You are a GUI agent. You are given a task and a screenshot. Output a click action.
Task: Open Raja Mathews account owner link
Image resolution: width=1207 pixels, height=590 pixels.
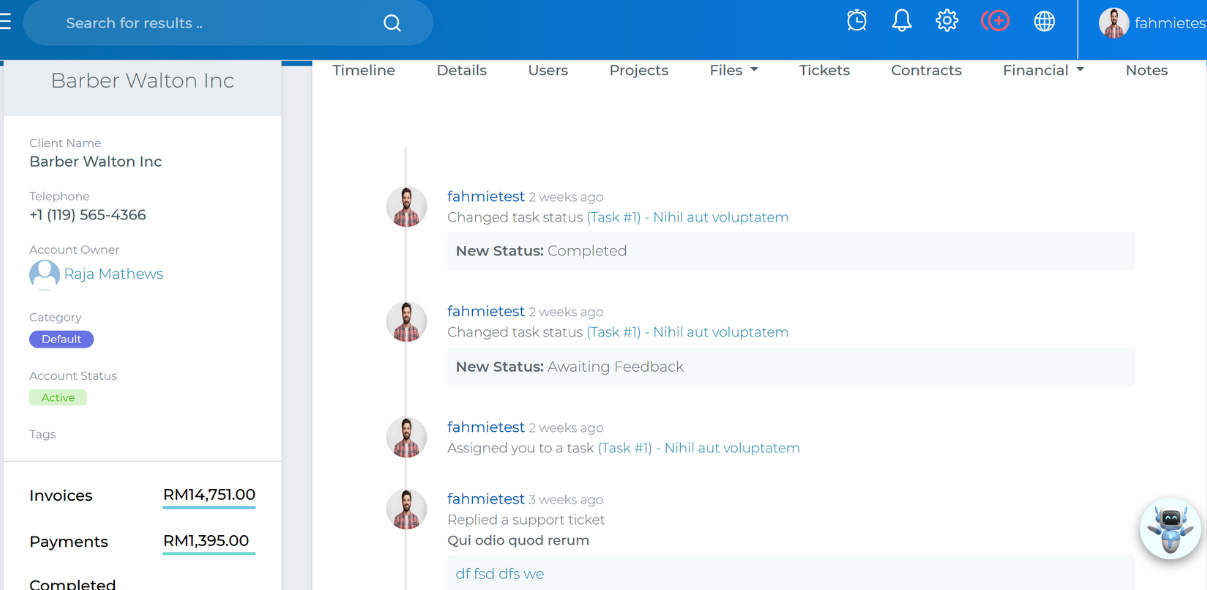click(x=114, y=274)
